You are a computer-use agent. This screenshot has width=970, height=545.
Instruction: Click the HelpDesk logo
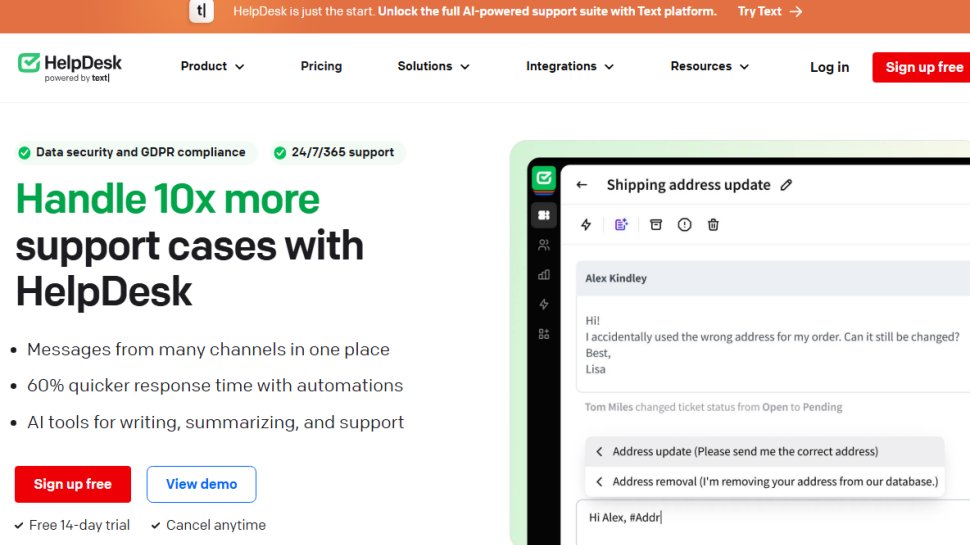70,67
